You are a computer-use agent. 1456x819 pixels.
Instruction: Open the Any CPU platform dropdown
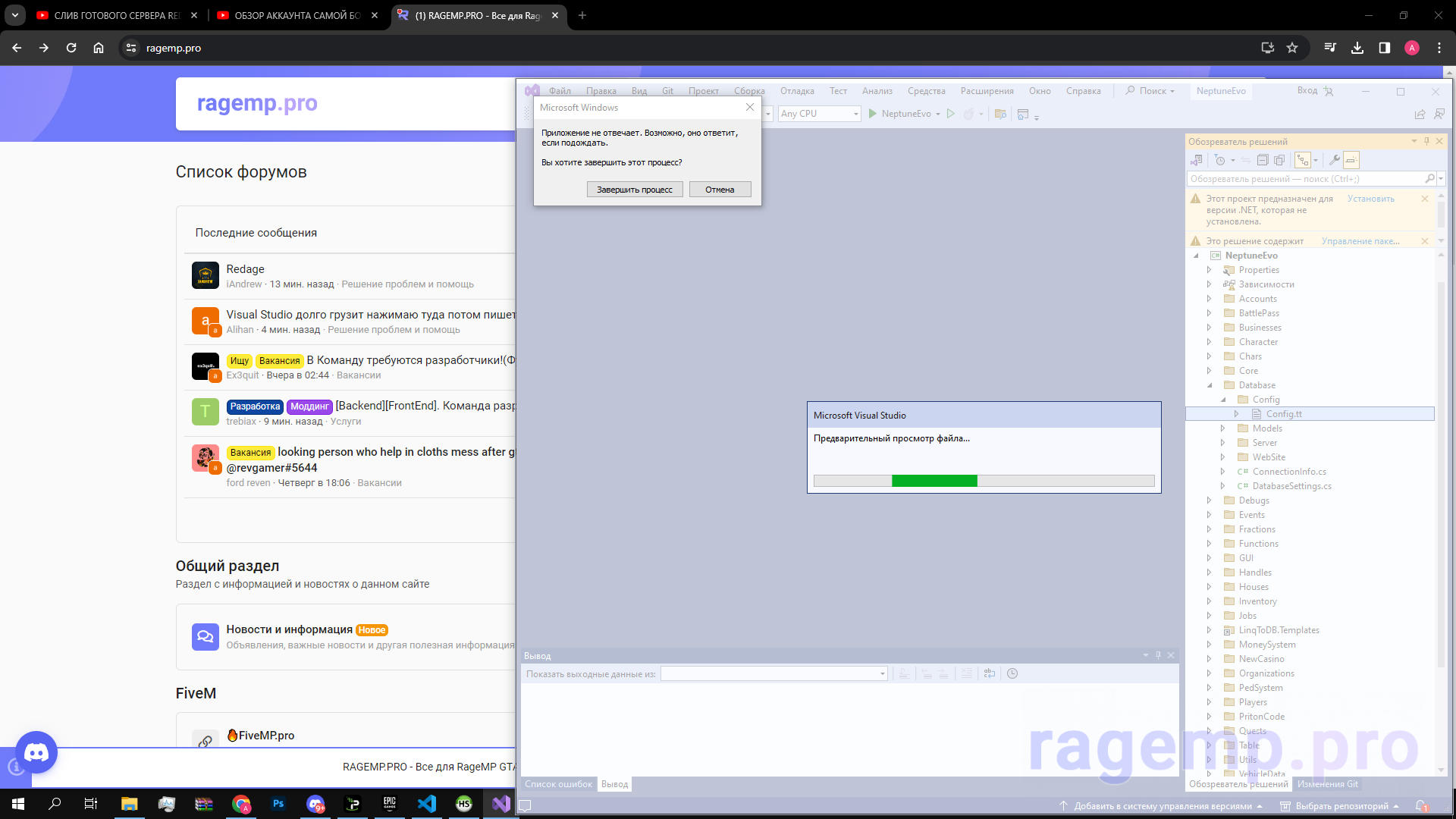click(x=819, y=114)
